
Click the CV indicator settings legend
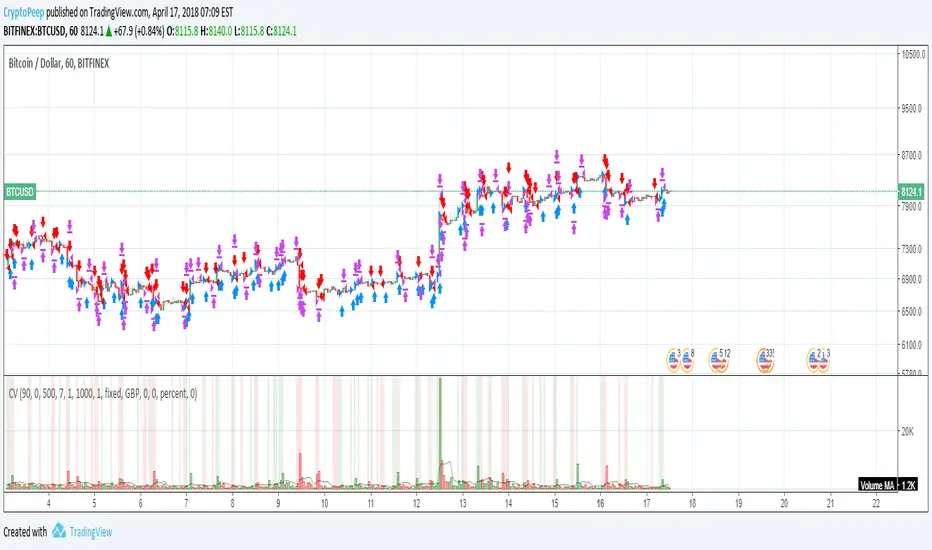pos(103,393)
